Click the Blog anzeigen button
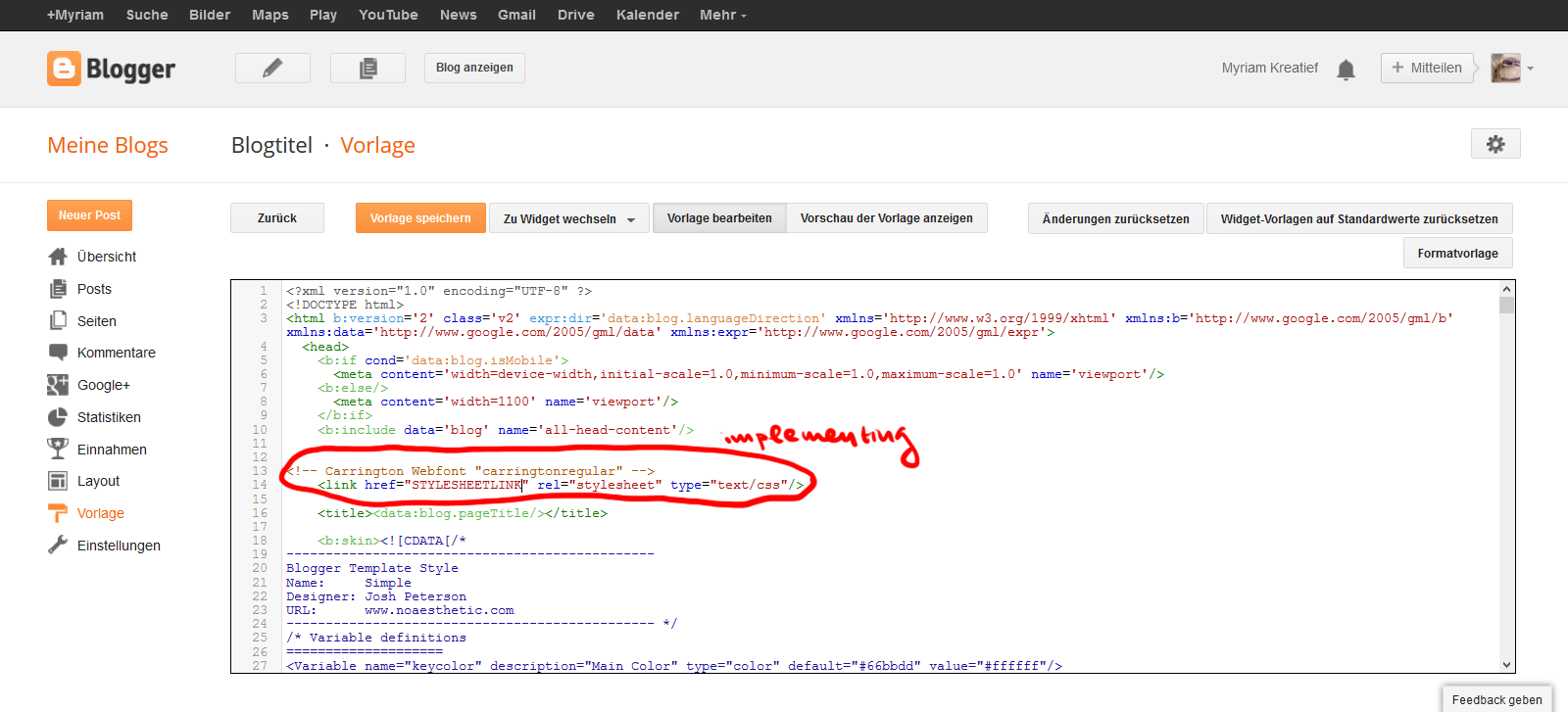1568x712 pixels. point(474,68)
